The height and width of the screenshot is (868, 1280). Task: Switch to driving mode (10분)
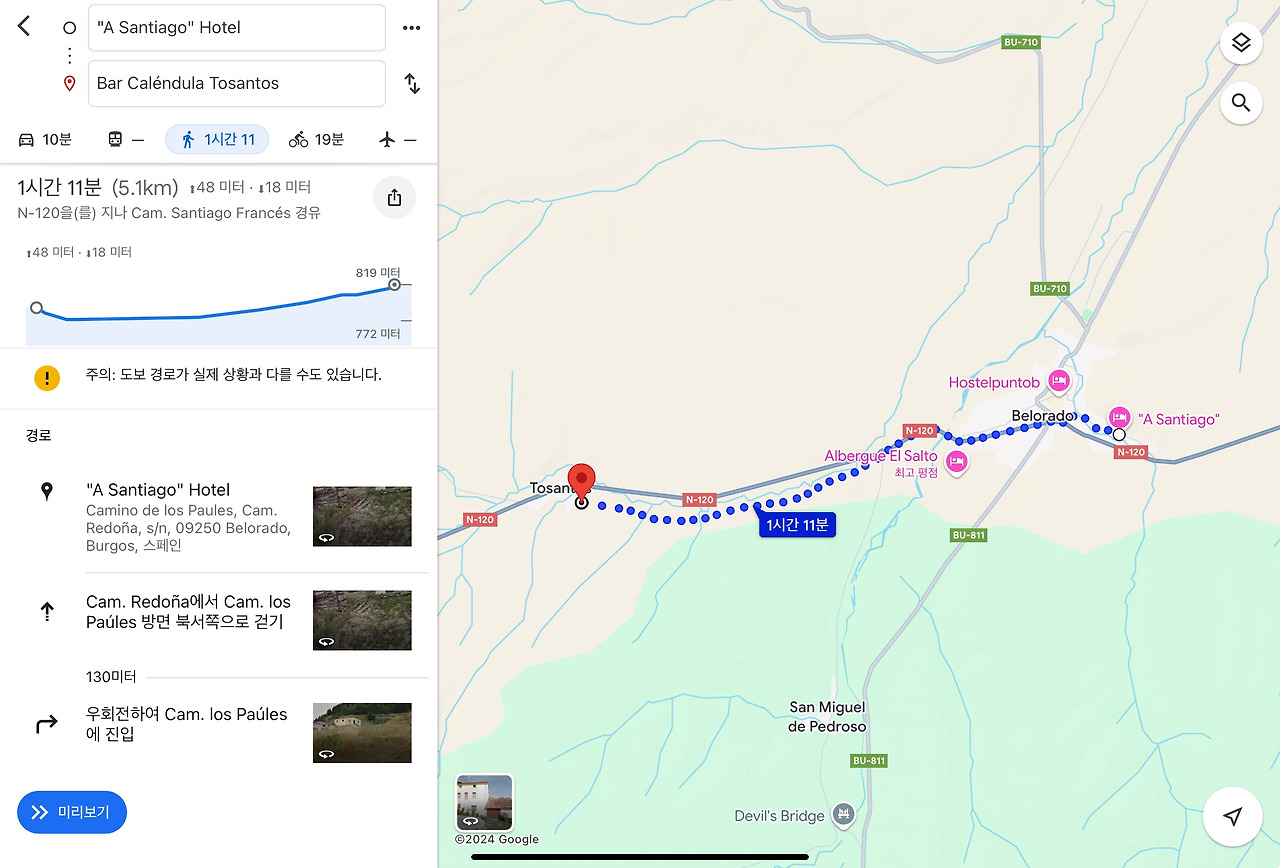[x=45, y=140]
